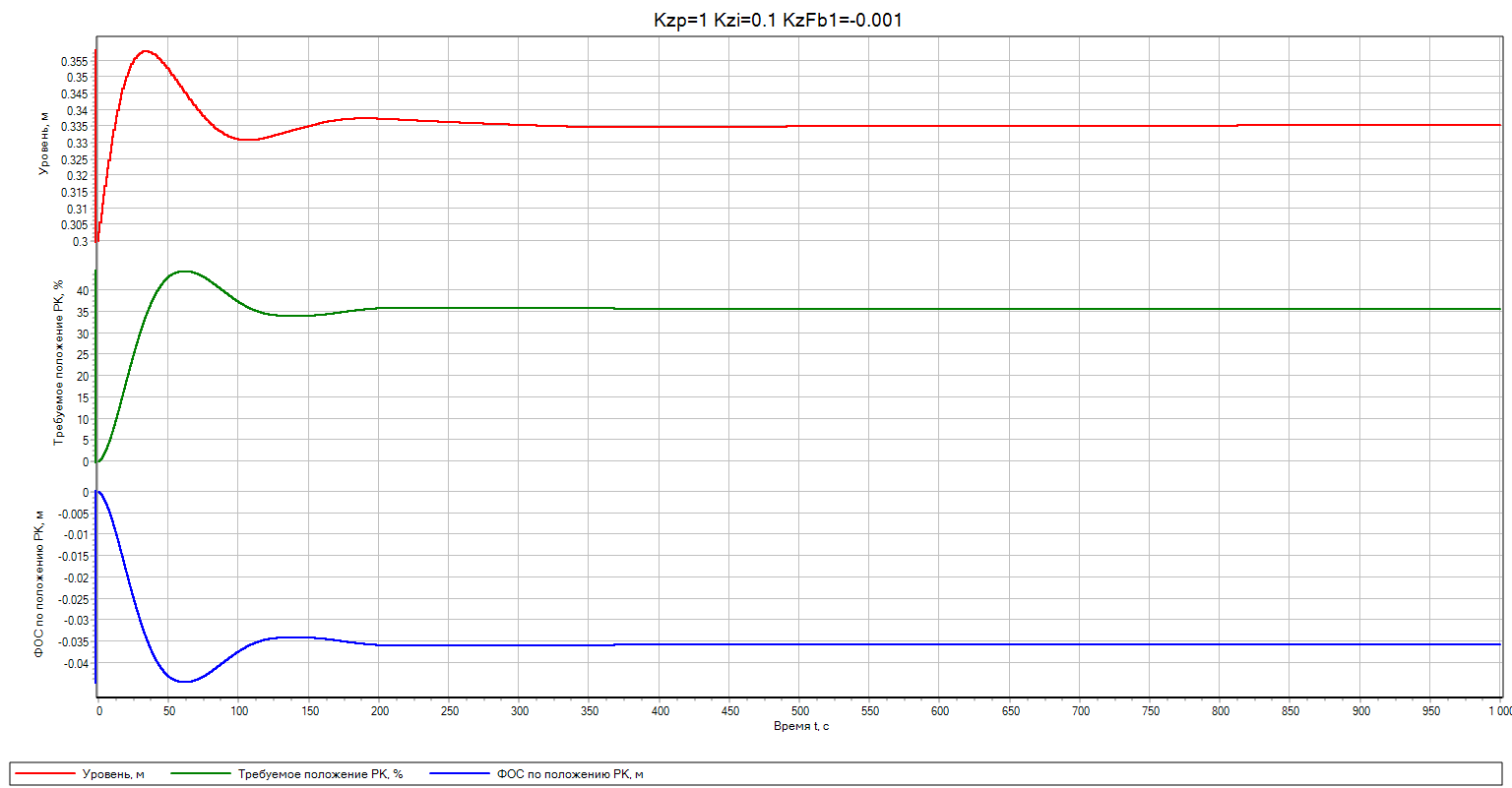Screen dimensions: 1512x788
Task: Click the red legend line swatch
Action: tap(44, 774)
